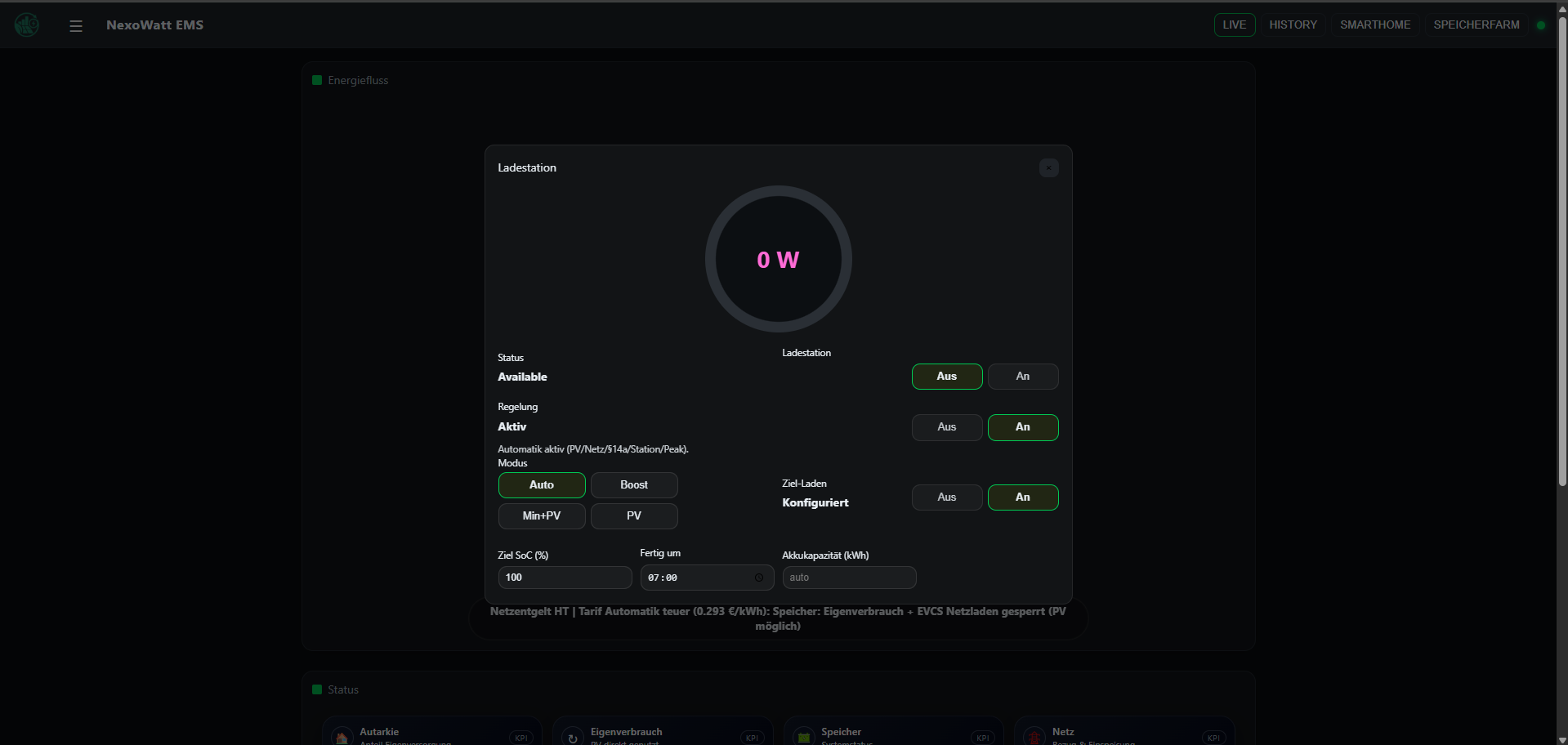The height and width of the screenshot is (745, 1568).
Task: Click the Autarkie house icon
Action: point(342,736)
